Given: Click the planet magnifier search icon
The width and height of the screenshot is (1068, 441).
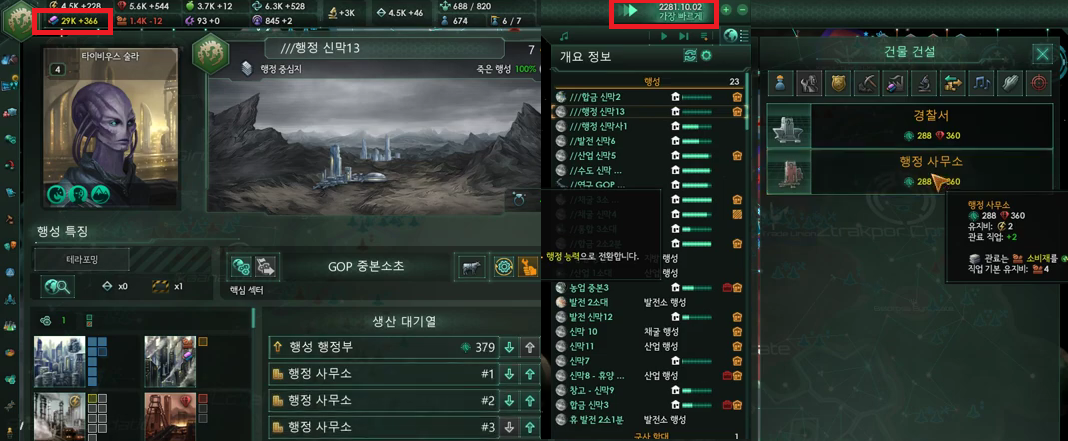Looking at the screenshot, I should pyautogui.click(x=57, y=287).
